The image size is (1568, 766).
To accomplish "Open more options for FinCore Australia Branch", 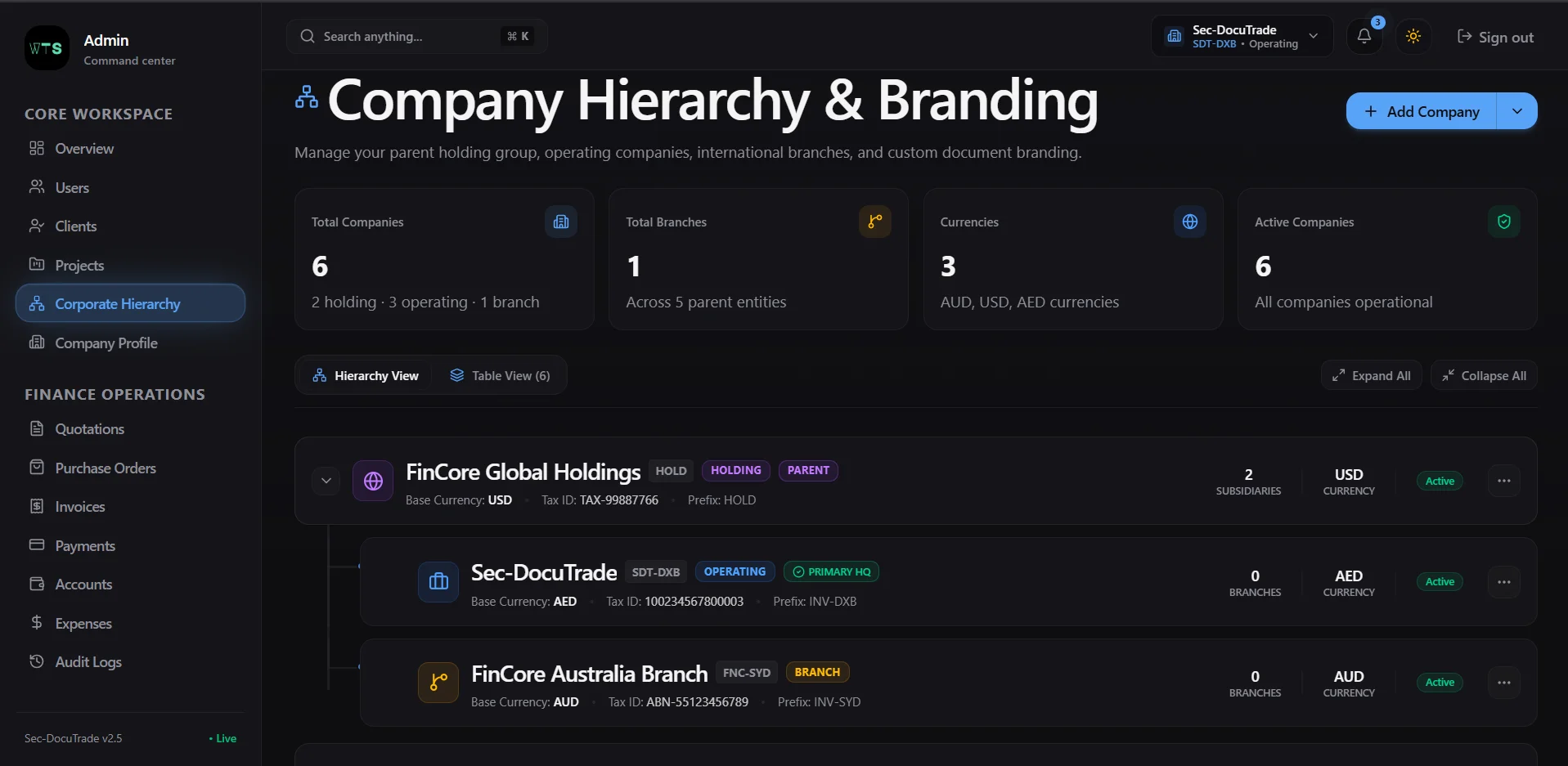I will pos(1504,682).
